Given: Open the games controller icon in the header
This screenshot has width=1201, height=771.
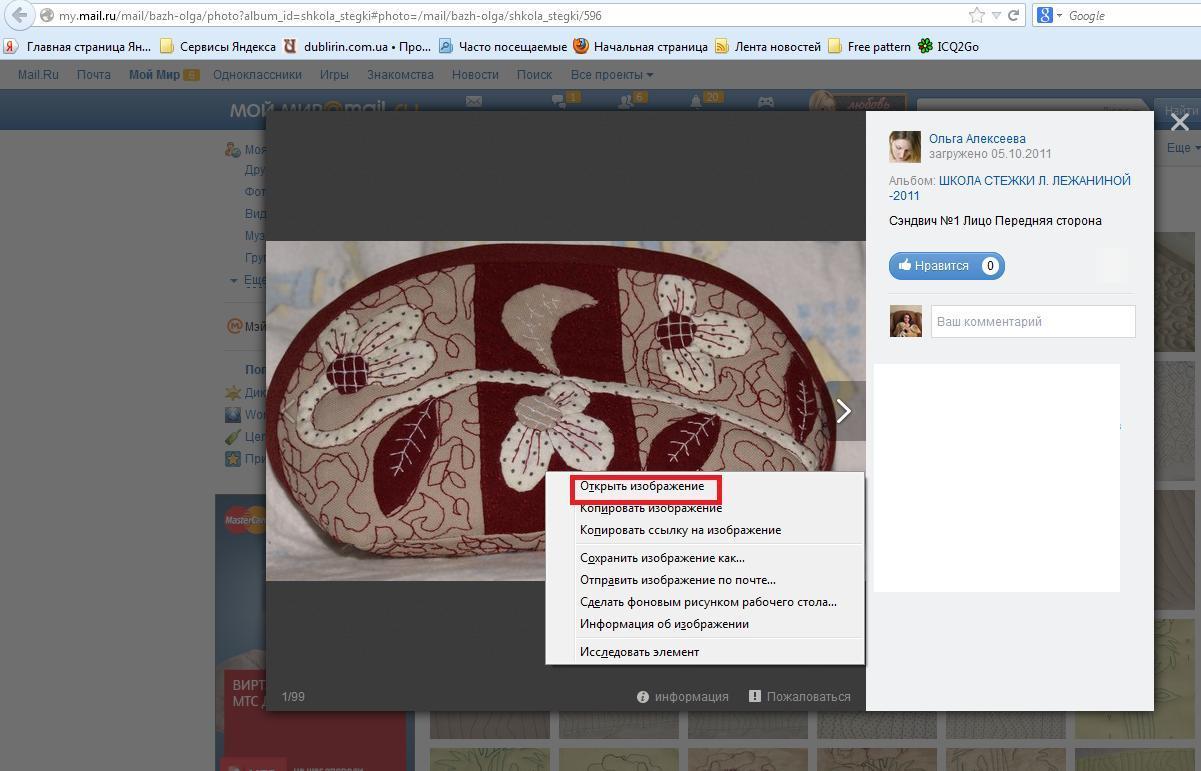Looking at the screenshot, I should (765, 102).
